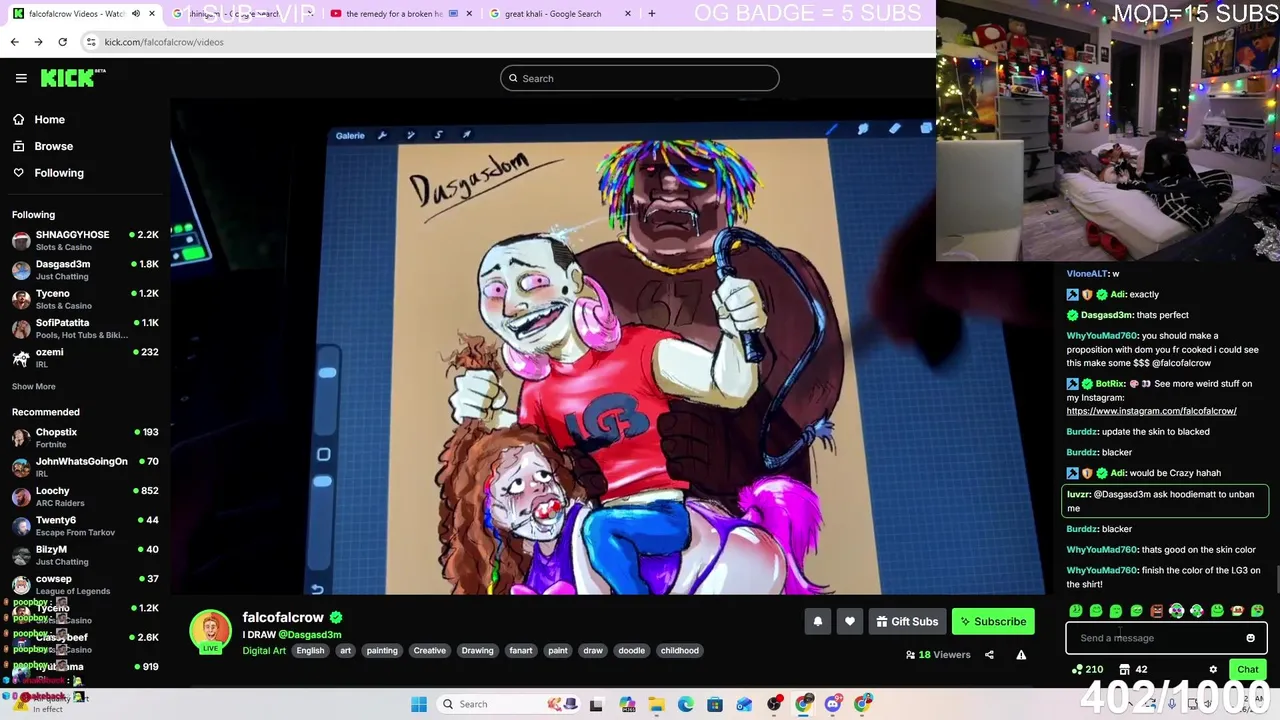Open SofiPatatita channel in Following list
This screenshot has height=720, width=1280.
pos(85,328)
